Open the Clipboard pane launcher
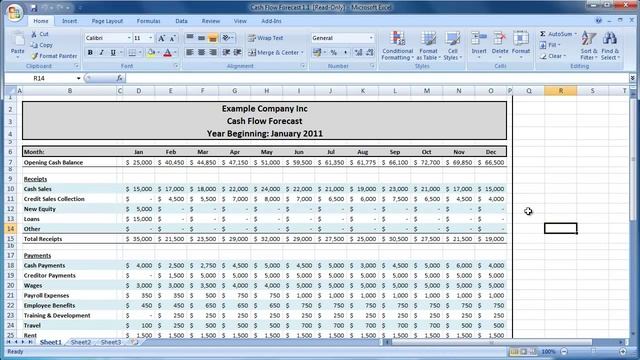The image size is (640, 360). point(76,66)
